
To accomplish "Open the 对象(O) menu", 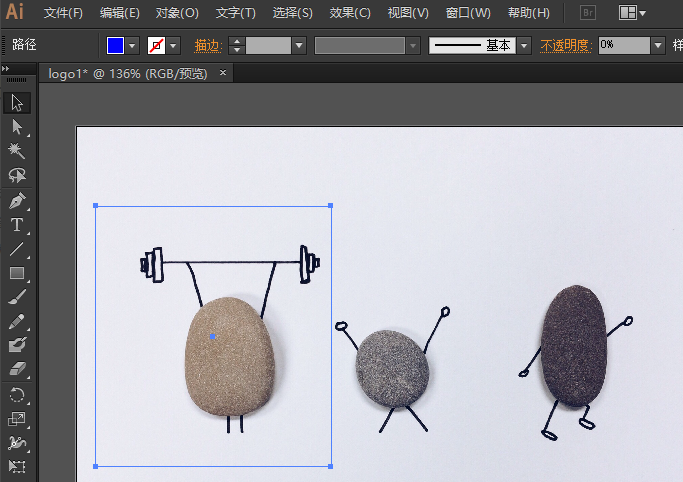I will click(x=177, y=13).
